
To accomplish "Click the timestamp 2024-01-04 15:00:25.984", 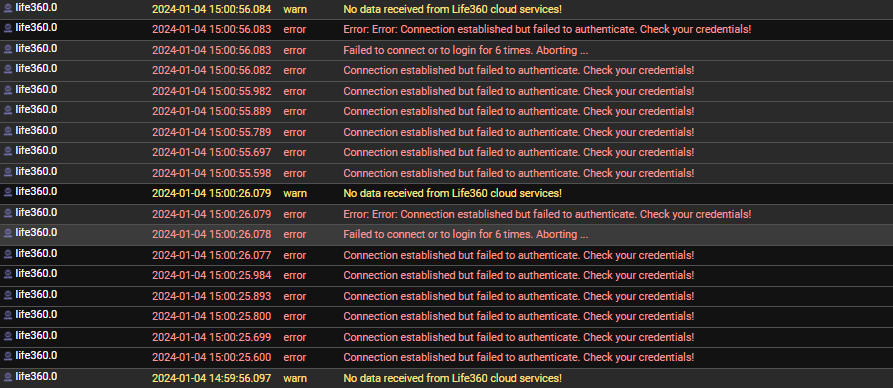I will 211,275.
